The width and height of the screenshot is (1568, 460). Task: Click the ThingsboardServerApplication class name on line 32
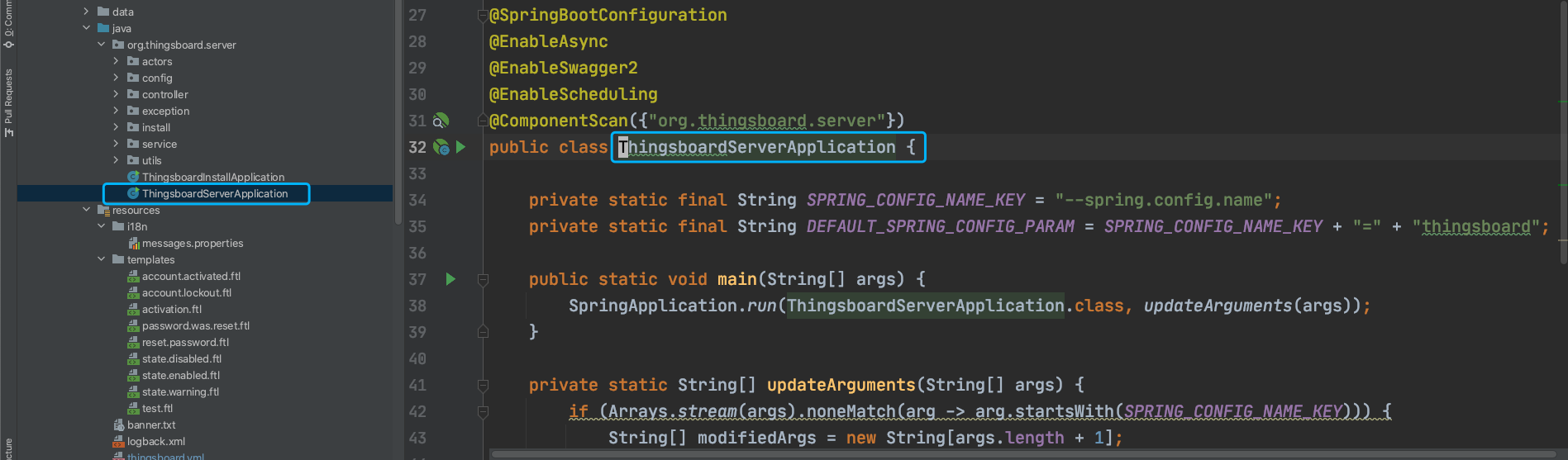coord(757,147)
